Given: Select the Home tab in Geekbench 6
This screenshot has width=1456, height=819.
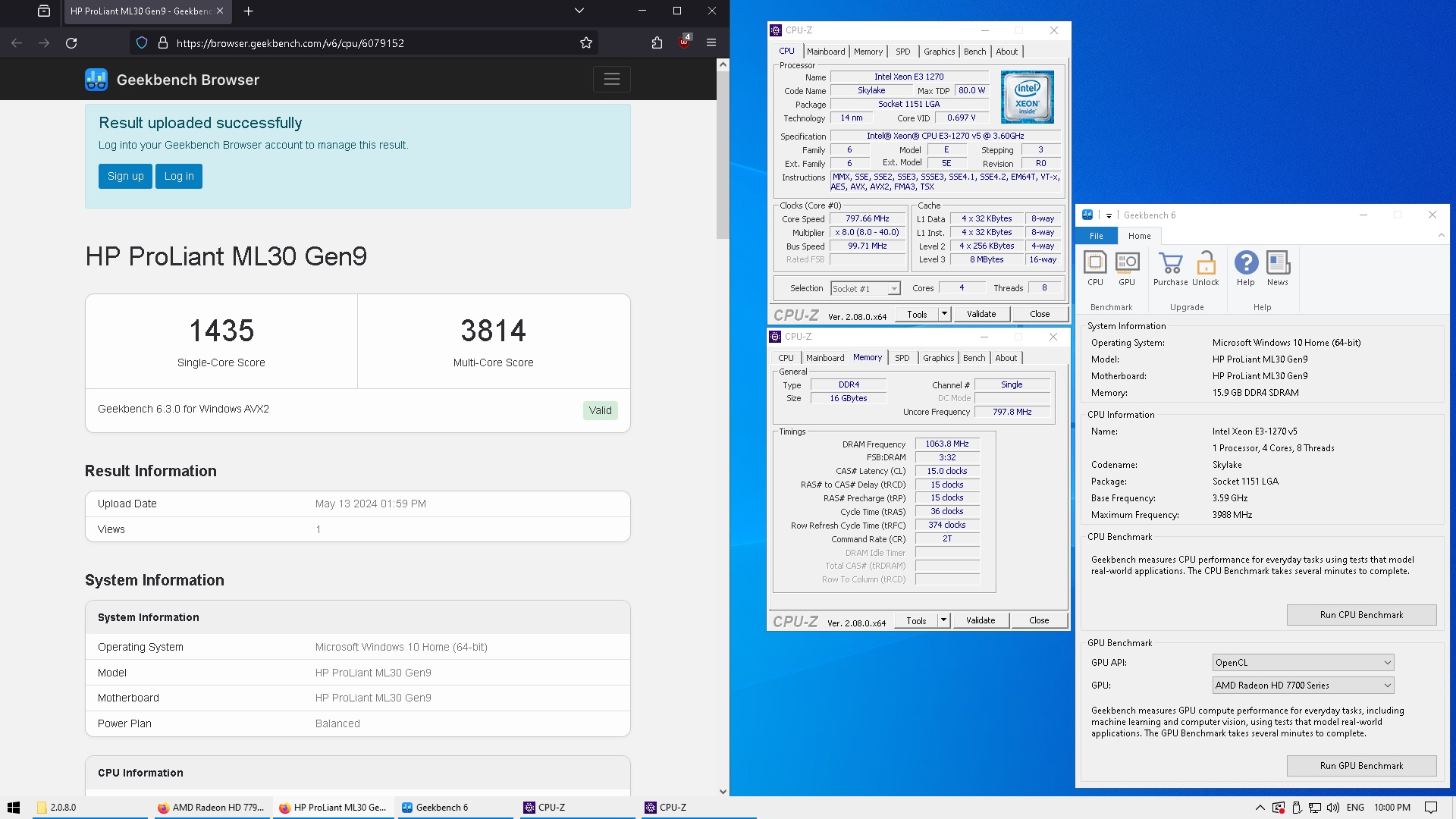Looking at the screenshot, I should (x=1140, y=236).
